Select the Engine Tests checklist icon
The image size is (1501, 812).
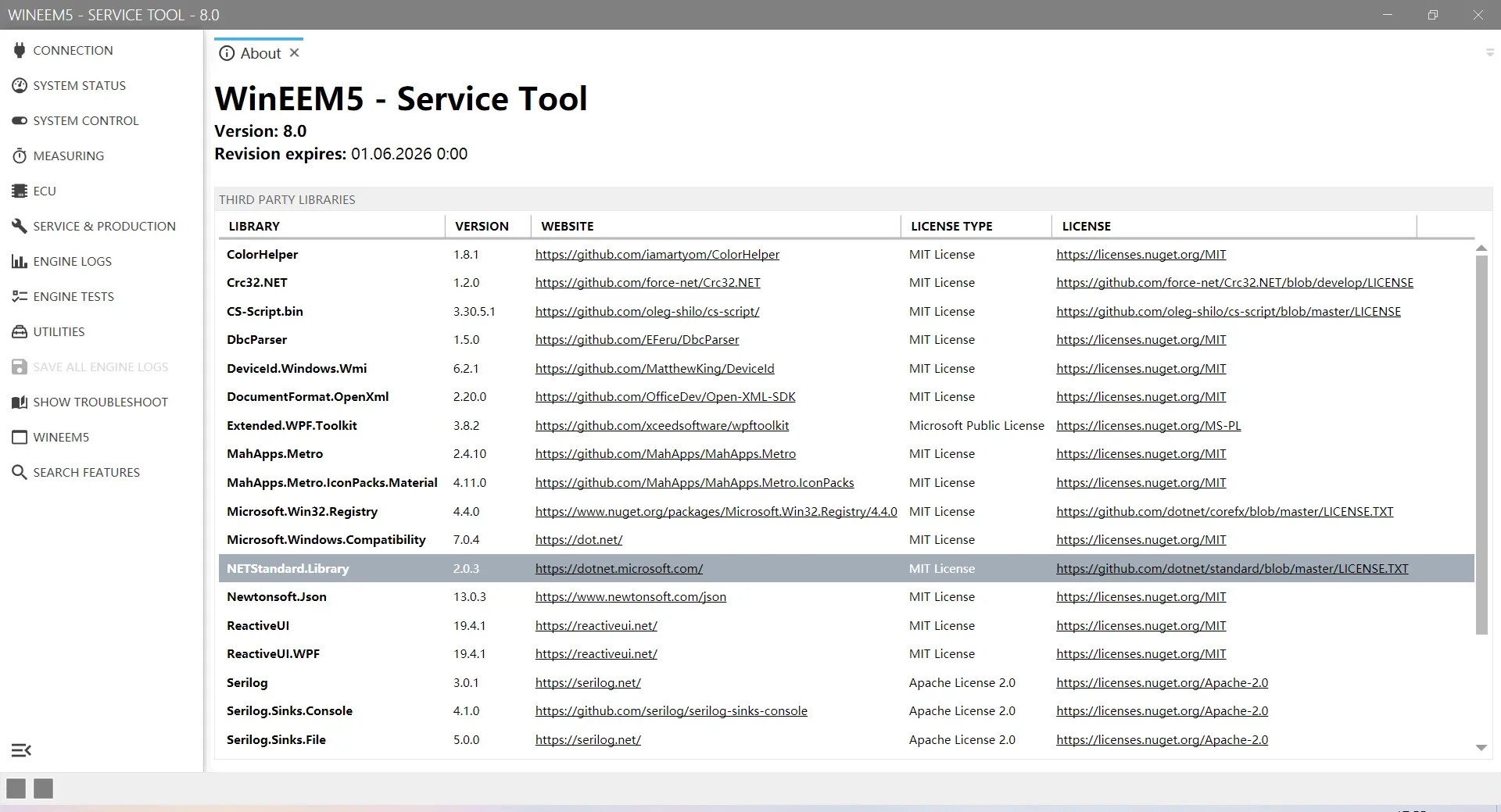tap(20, 296)
